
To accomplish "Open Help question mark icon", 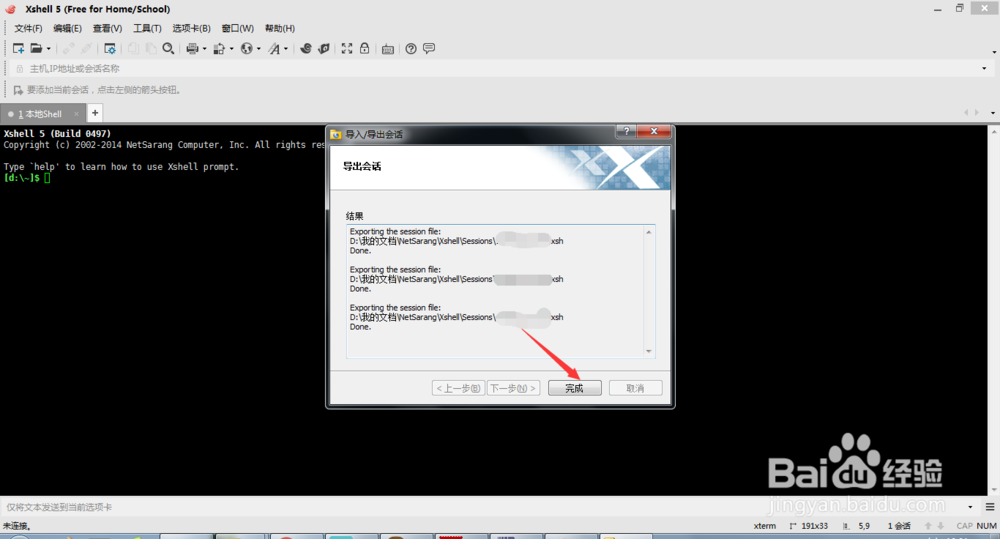I will pos(411,48).
